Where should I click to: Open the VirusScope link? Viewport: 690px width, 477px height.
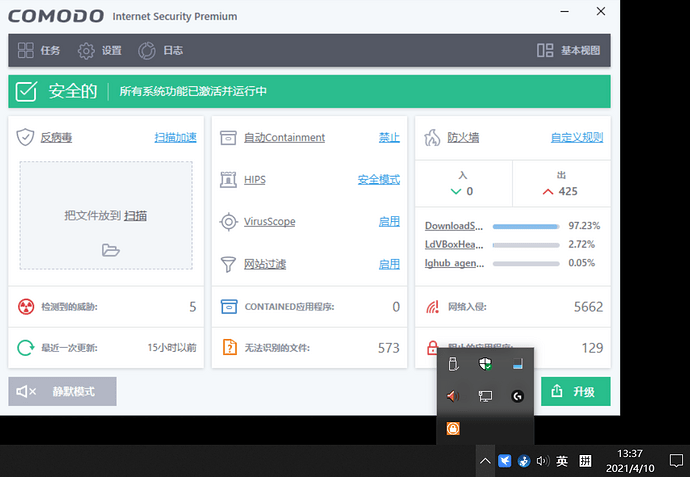pos(270,222)
